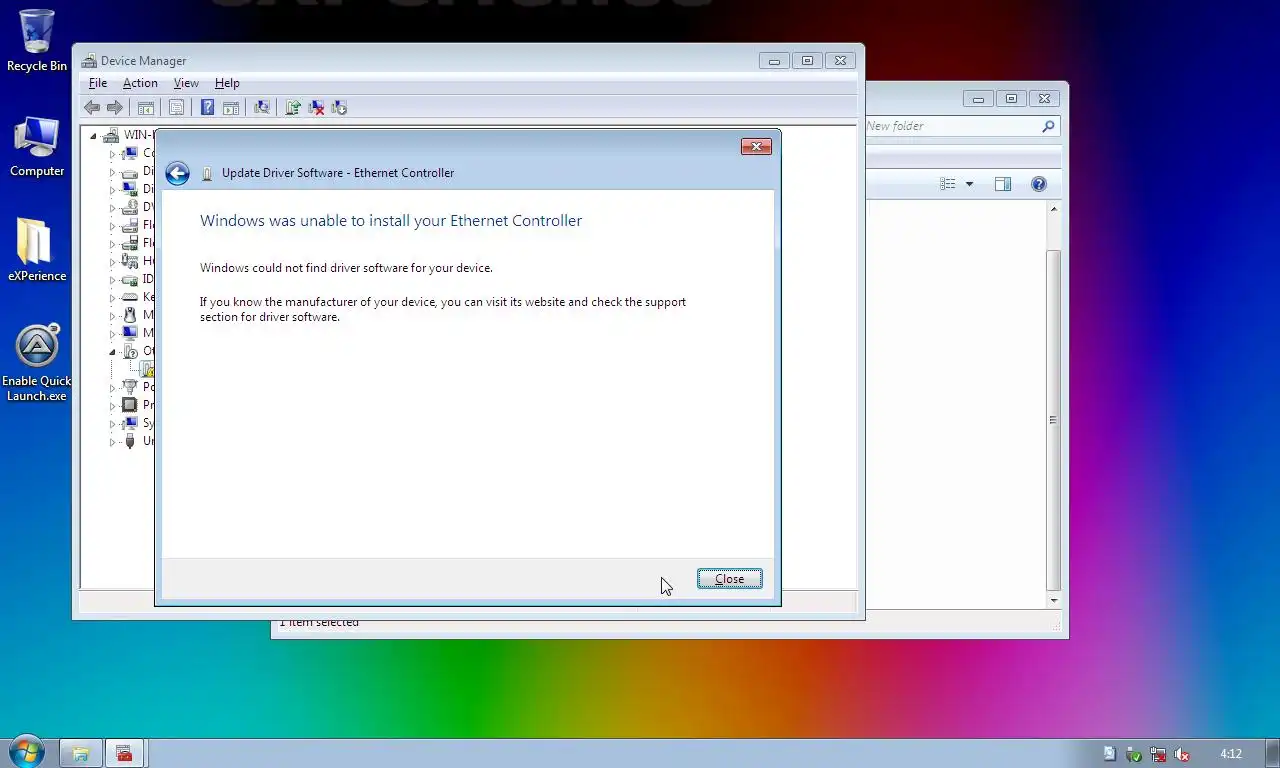Image resolution: width=1280 pixels, height=768 pixels.
Task: Select the Ethernet Controller warning icon in tree
Action: click(x=148, y=369)
